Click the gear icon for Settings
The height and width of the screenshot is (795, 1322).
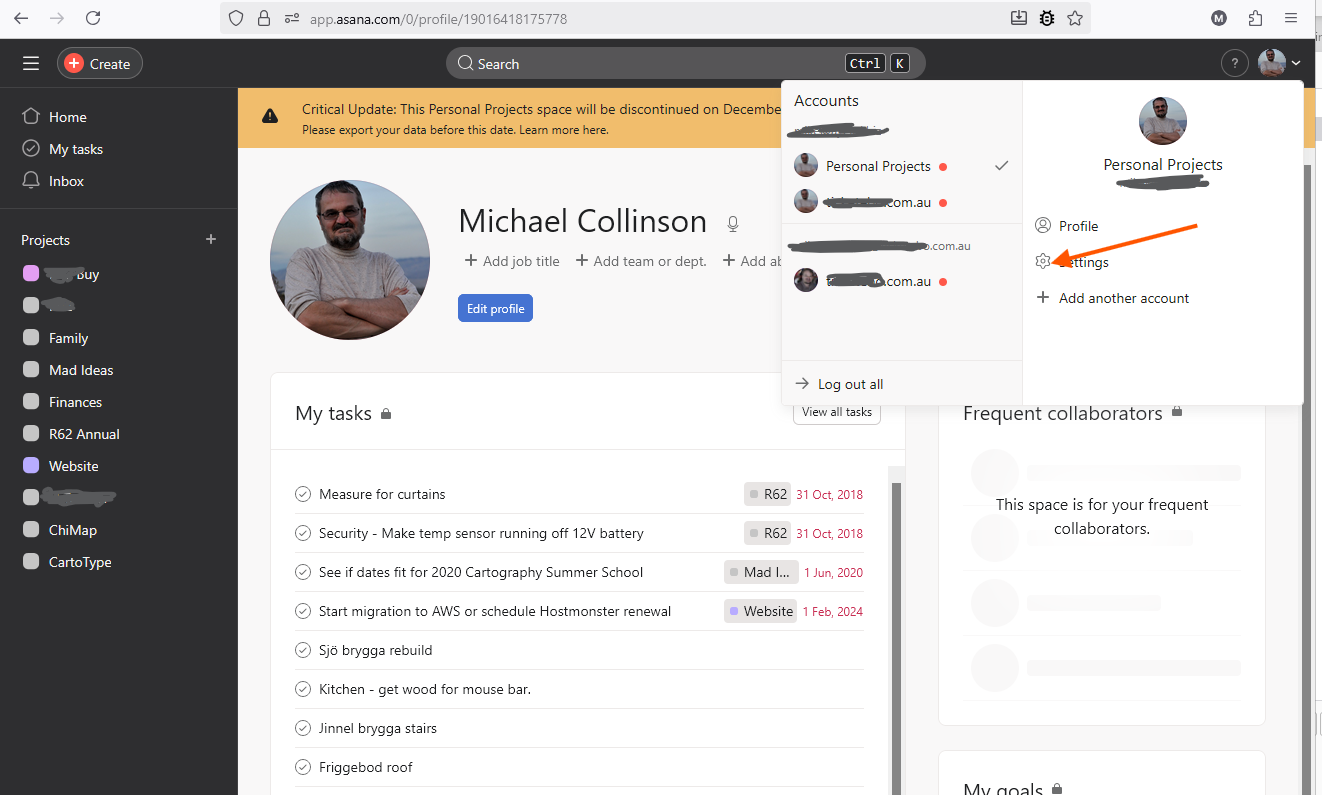click(x=1043, y=261)
